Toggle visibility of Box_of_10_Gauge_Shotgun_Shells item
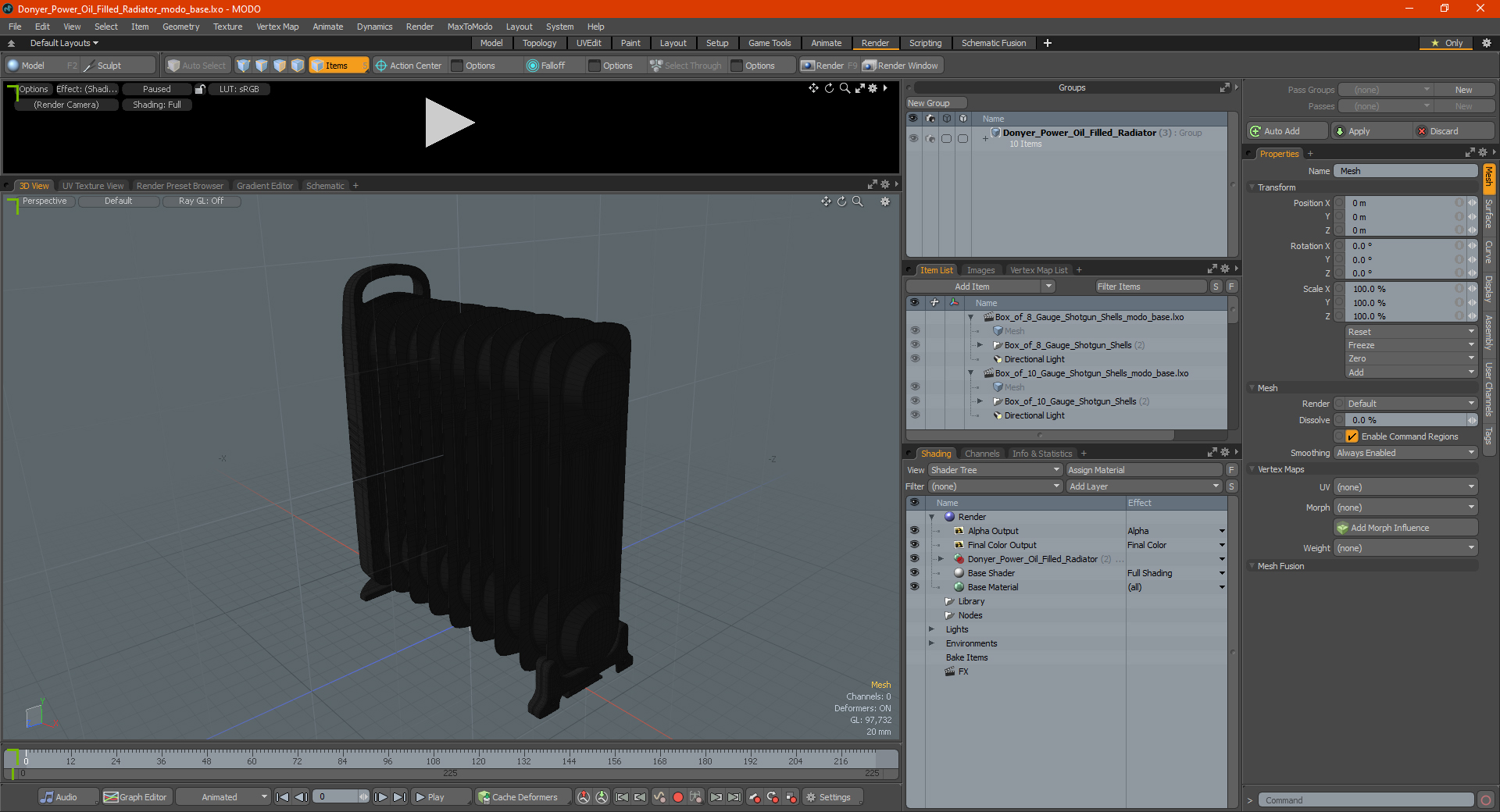 point(915,401)
